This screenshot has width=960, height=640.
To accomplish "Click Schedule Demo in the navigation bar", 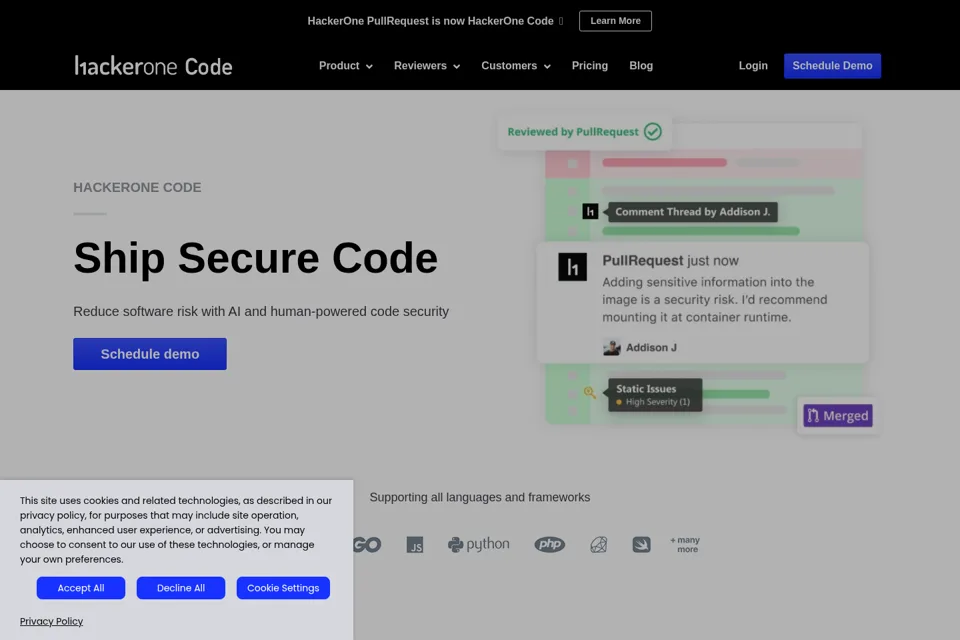I will pos(832,66).
